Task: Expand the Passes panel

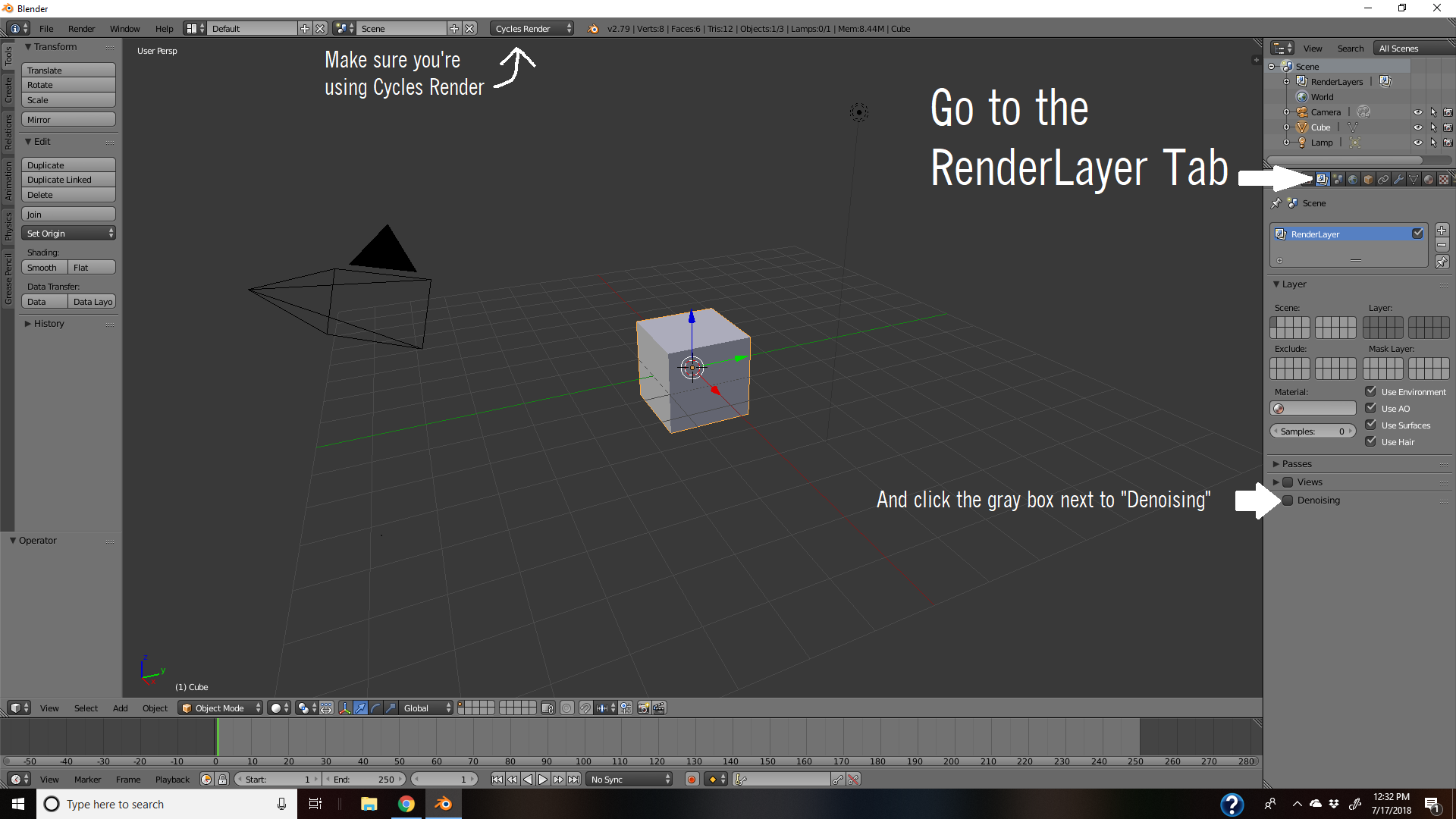Action: click(x=1295, y=464)
